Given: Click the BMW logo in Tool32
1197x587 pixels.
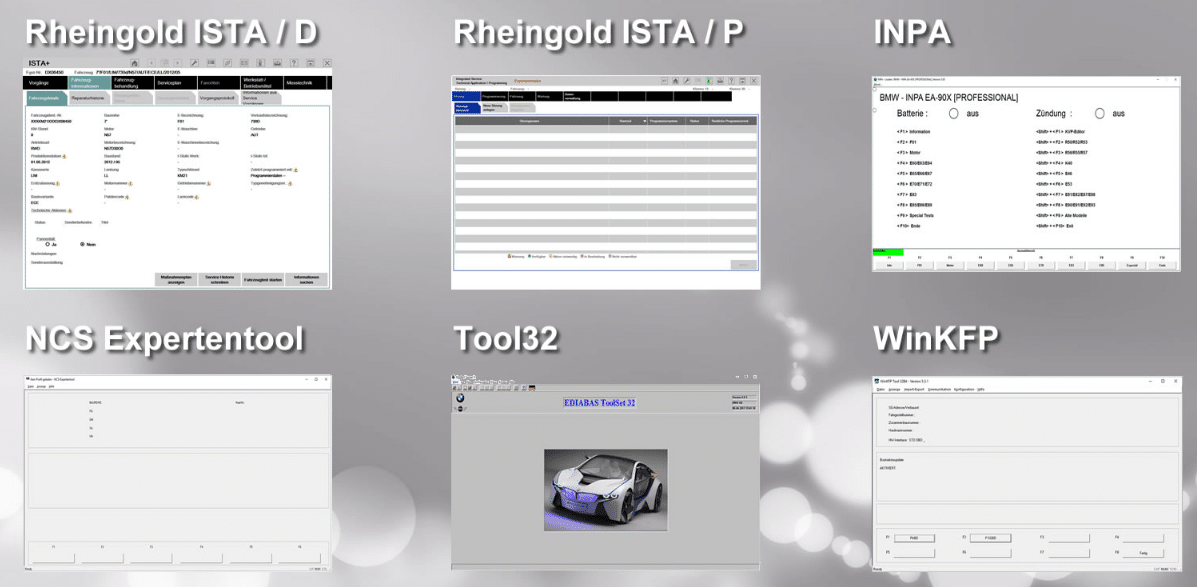Looking at the screenshot, I should 460,399.
